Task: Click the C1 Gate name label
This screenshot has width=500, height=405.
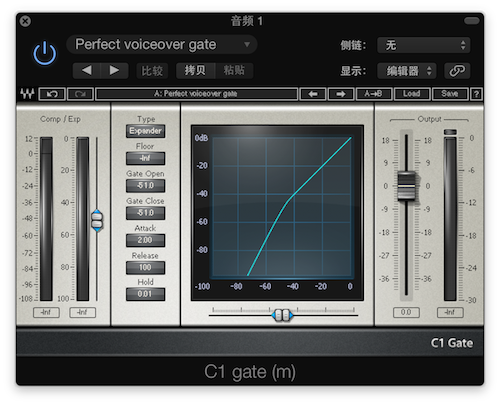Action: [x=452, y=343]
